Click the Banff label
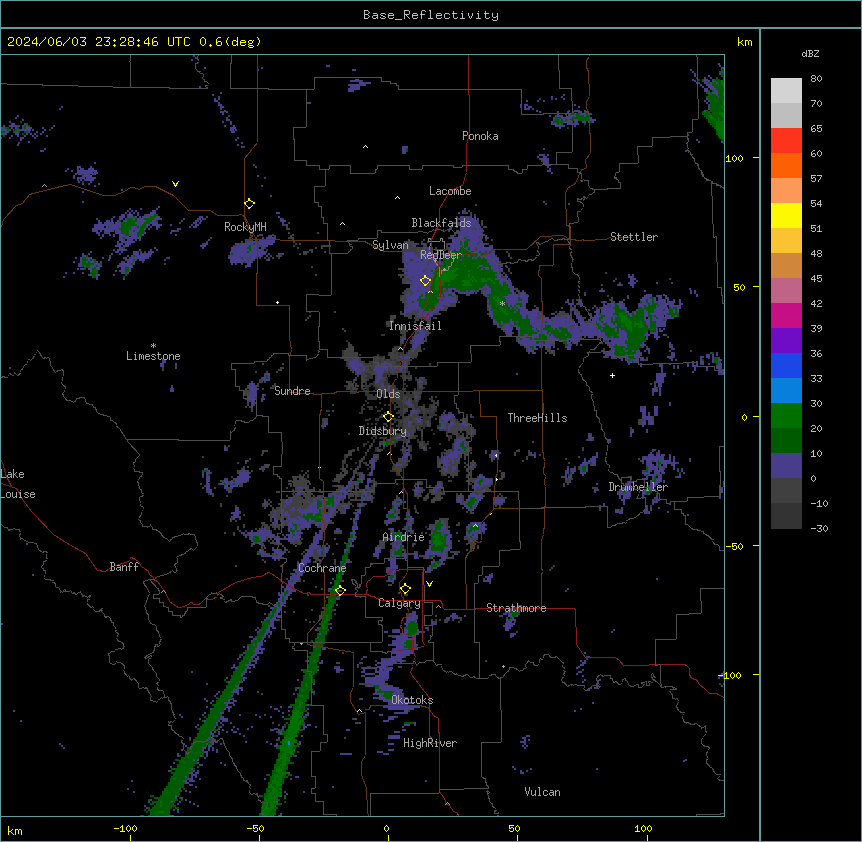 (x=124, y=567)
